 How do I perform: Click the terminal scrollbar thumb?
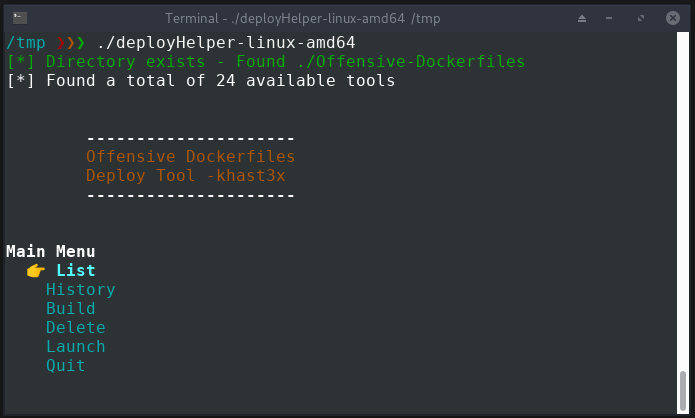(683, 392)
